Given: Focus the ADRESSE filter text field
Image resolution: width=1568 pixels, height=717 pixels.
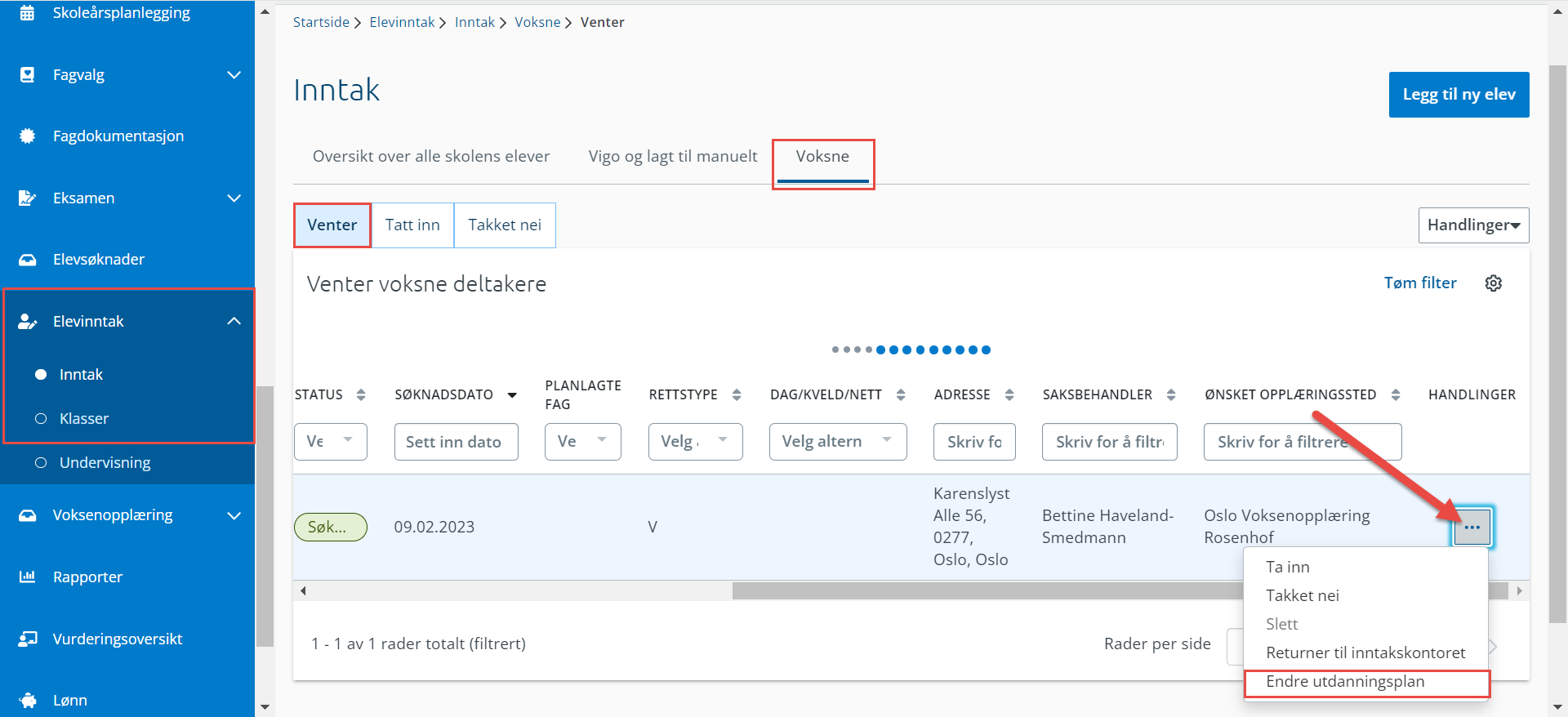Looking at the screenshot, I should point(975,442).
